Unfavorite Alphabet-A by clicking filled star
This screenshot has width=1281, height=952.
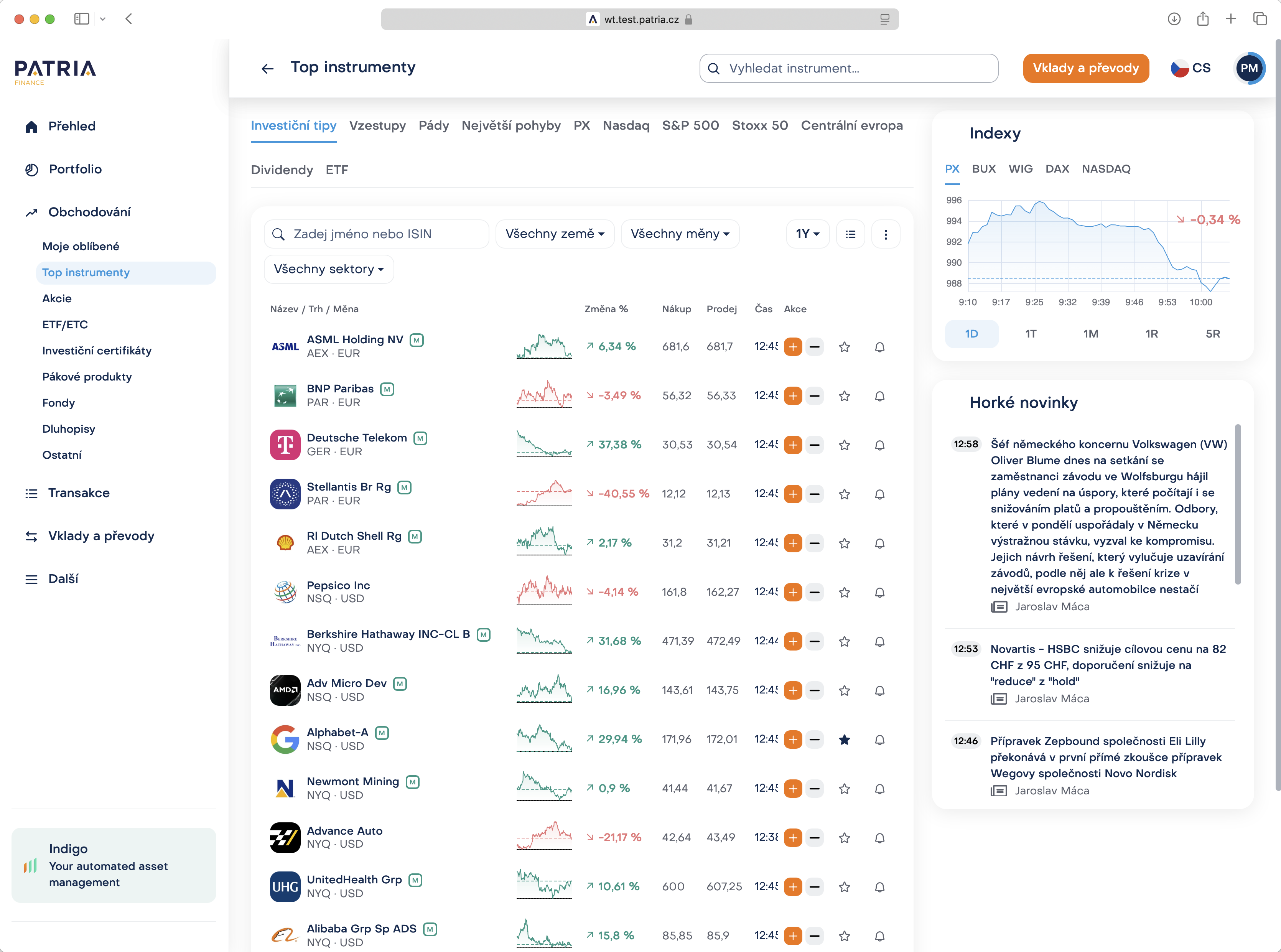coord(845,740)
